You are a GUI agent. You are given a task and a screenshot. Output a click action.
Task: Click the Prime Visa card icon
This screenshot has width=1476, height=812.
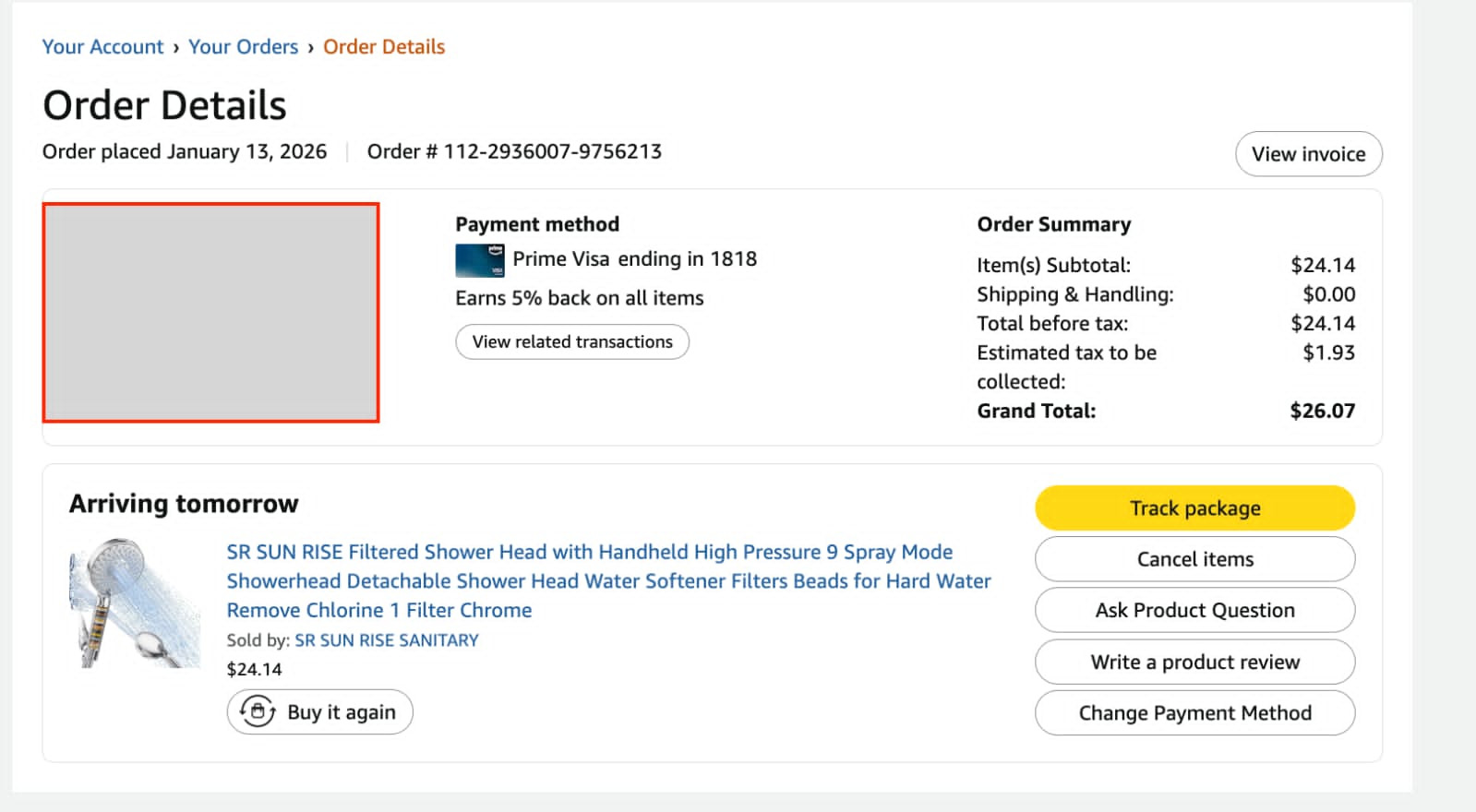click(479, 260)
